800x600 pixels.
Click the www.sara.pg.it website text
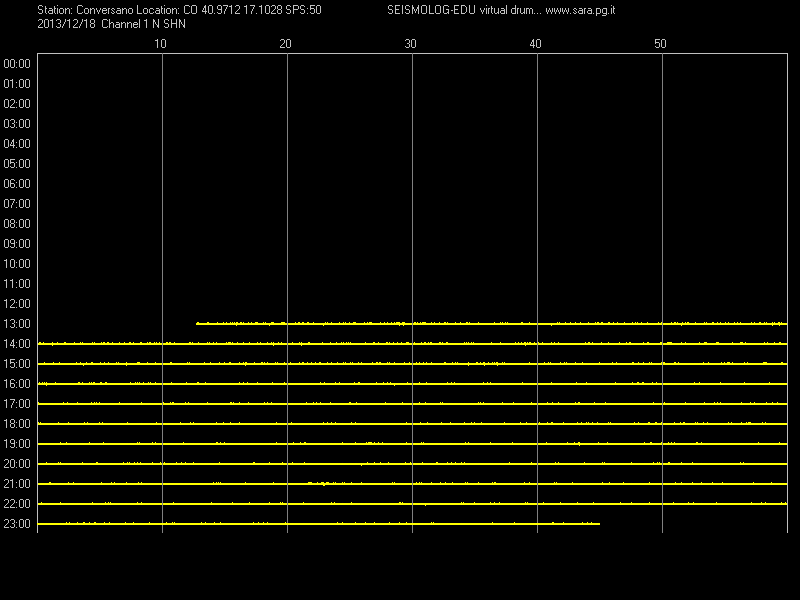(x=580, y=10)
